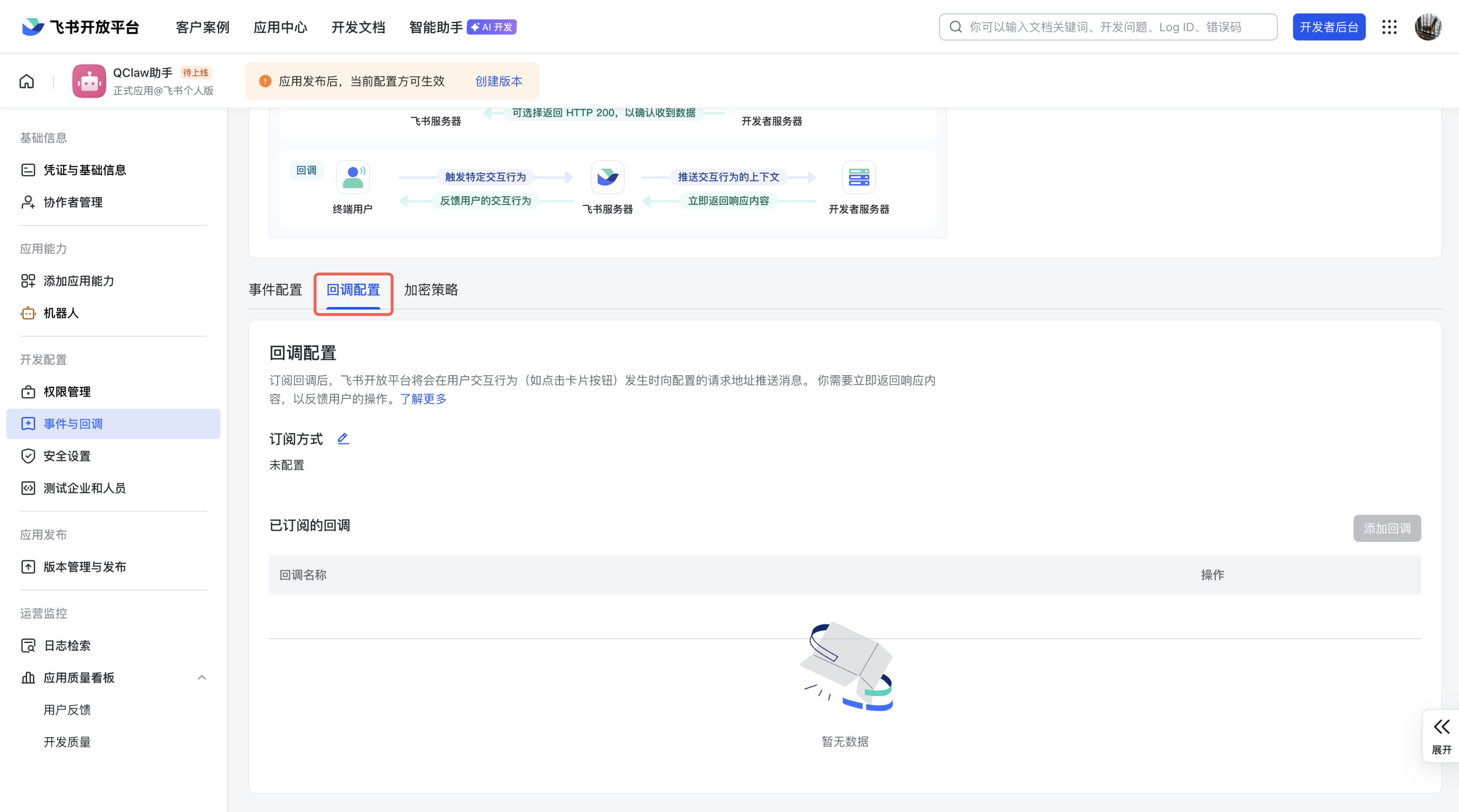Open 安全设置 shield item in sidebar

click(67, 456)
